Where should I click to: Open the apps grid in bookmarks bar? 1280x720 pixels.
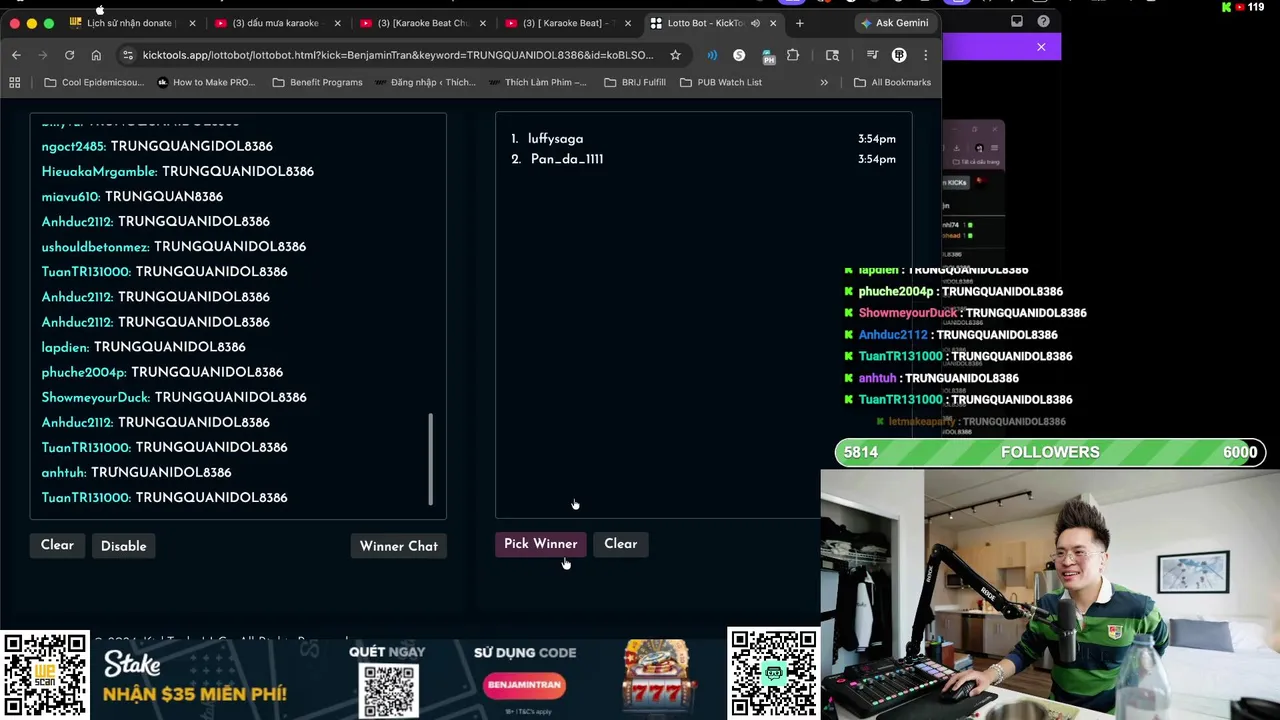pos(15,82)
